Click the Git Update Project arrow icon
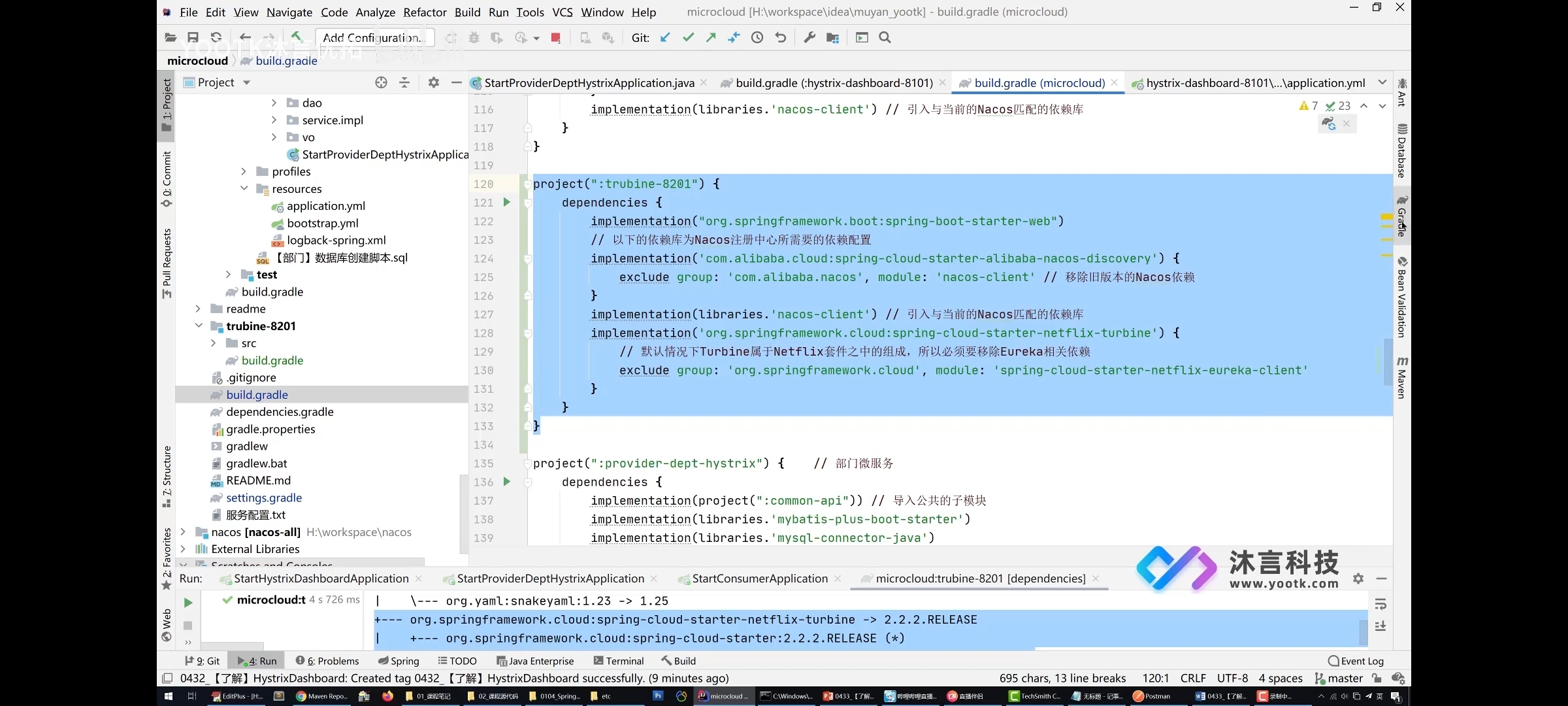 pyautogui.click(x=665, y=38)
